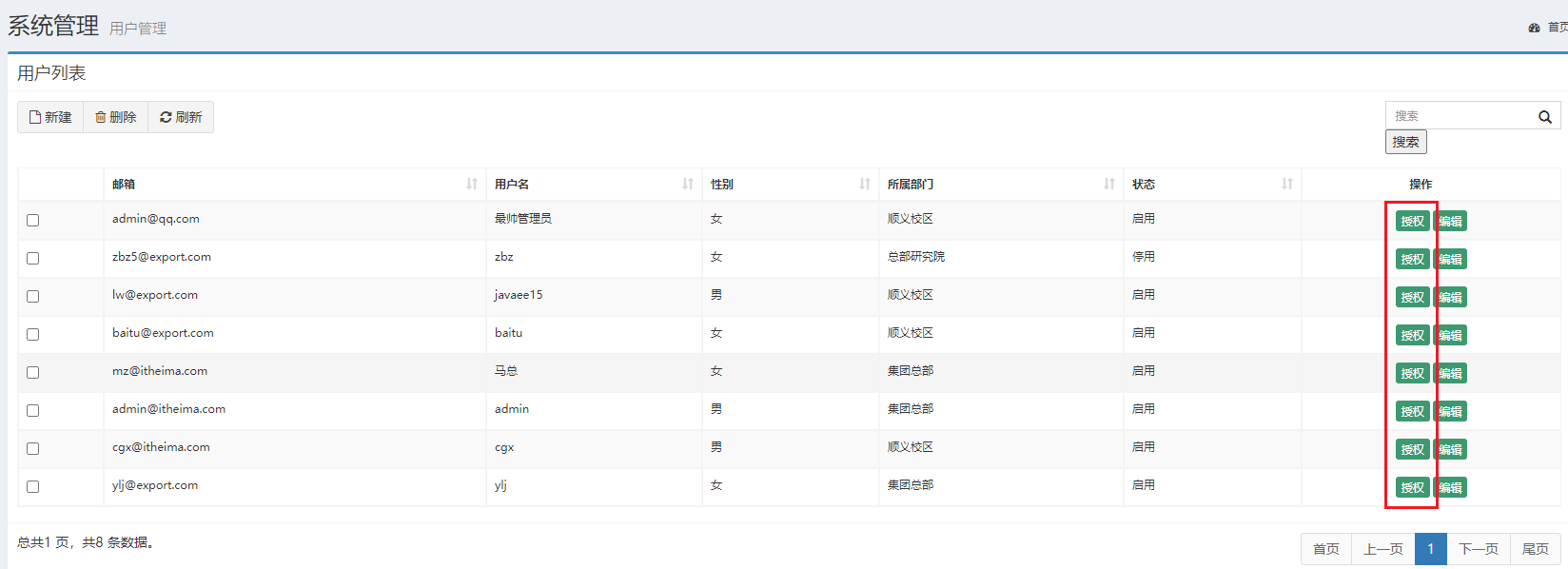Go to 上一页 previous page
The height and width of the screenshot is (569, 1568).
click(x=1383, y=549)
